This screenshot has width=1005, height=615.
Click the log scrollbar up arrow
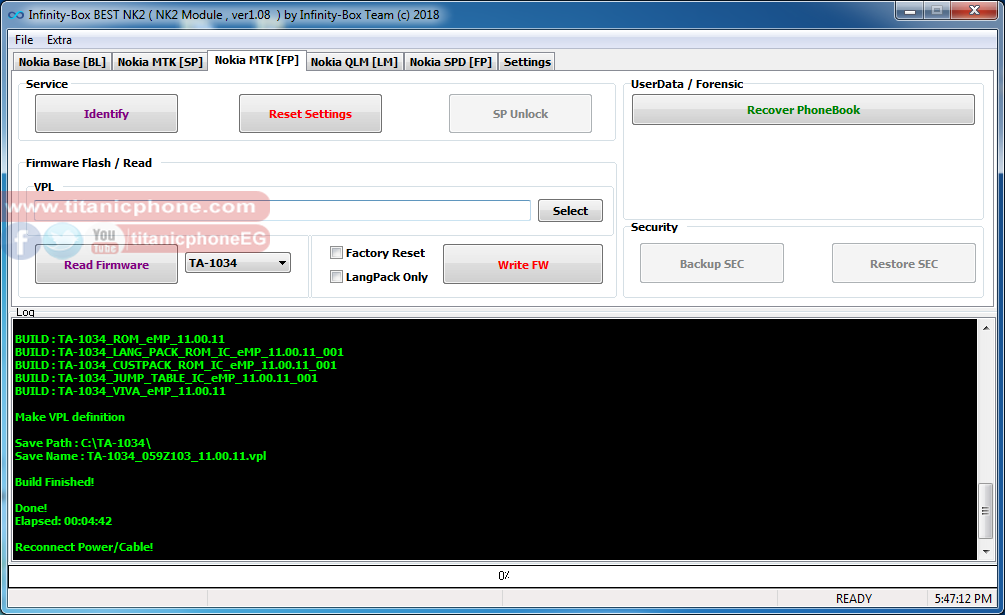[986, 328]
